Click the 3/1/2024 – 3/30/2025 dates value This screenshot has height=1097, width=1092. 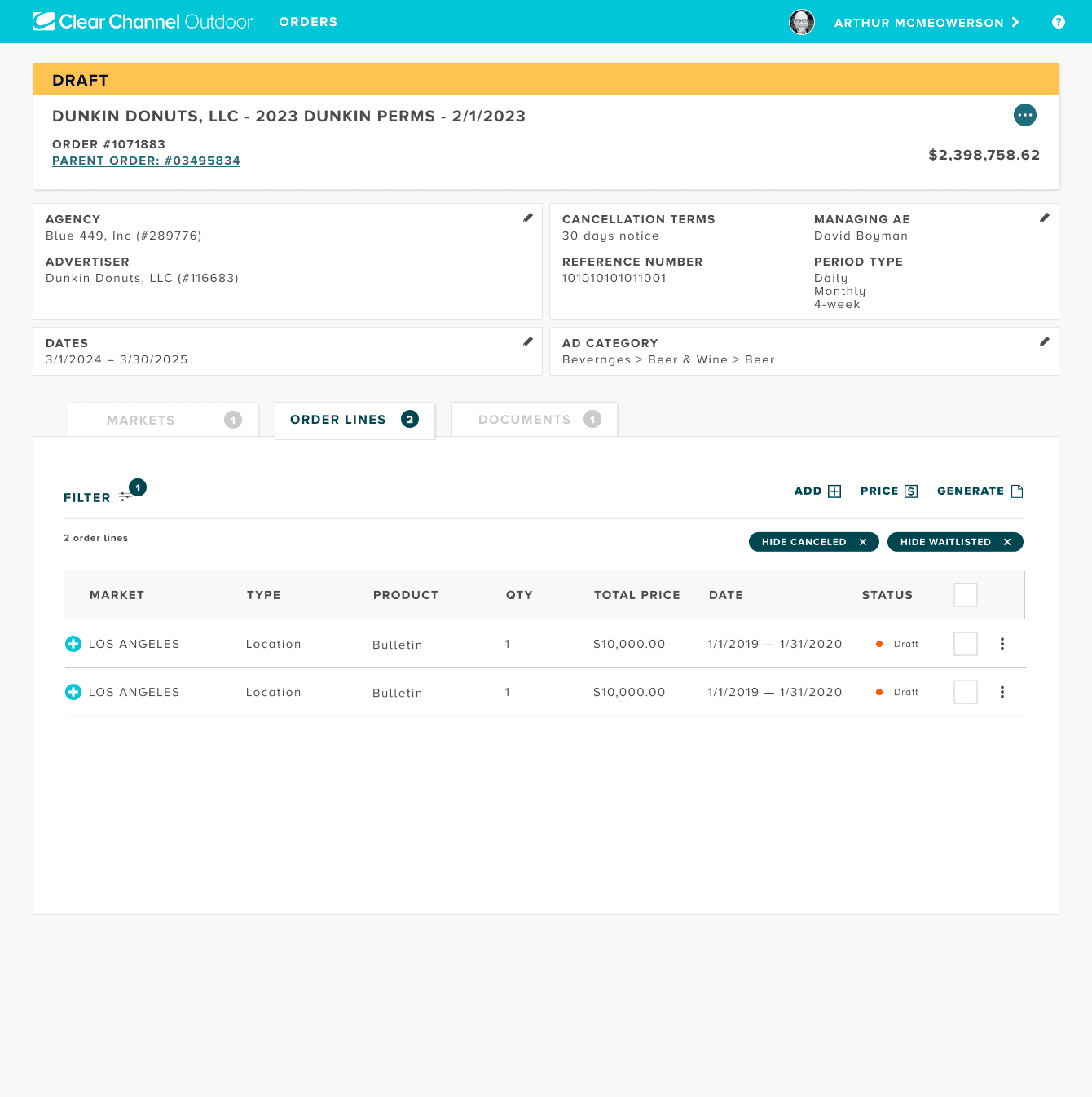[x=117, y=359]
